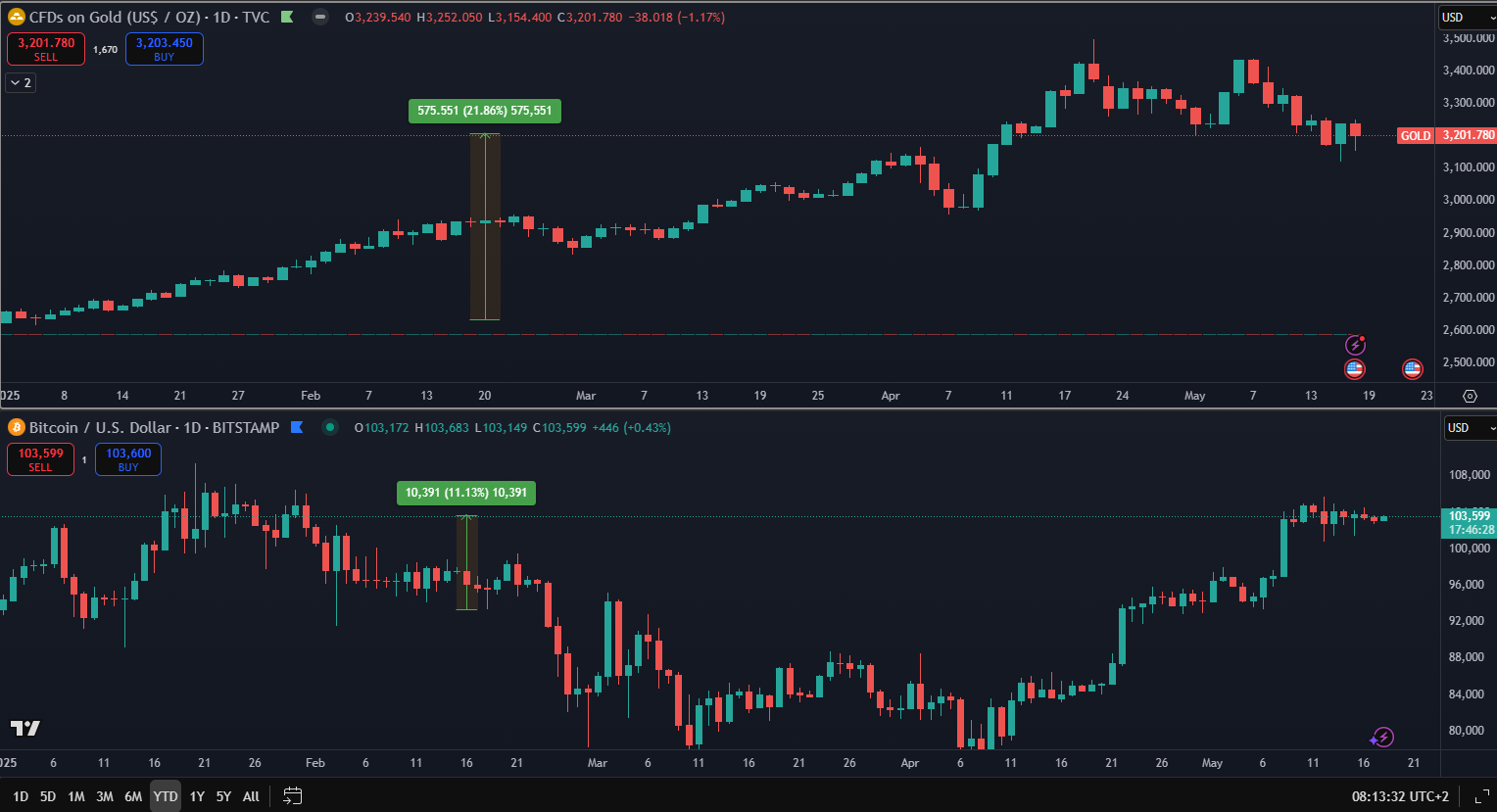This screenshot has width=1497, height=812.
Task: Click the green 103,599 price tag with countdown
Action: coord(1470,523)
